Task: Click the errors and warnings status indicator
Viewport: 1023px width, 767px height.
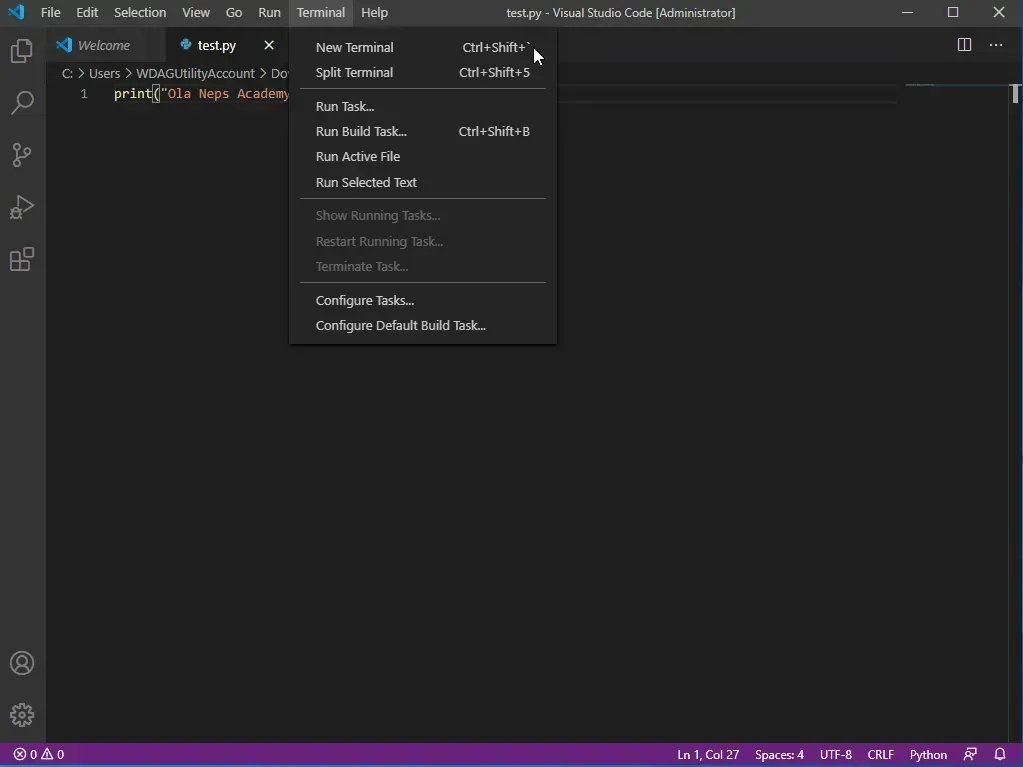Action: (x=39, y=755)
